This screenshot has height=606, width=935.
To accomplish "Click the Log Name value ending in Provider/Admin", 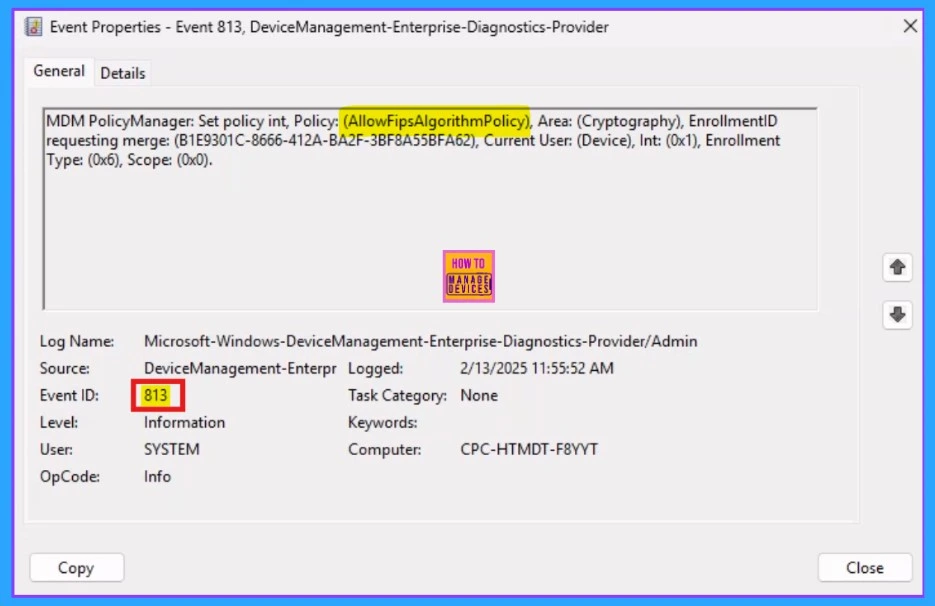I will 420,341.
